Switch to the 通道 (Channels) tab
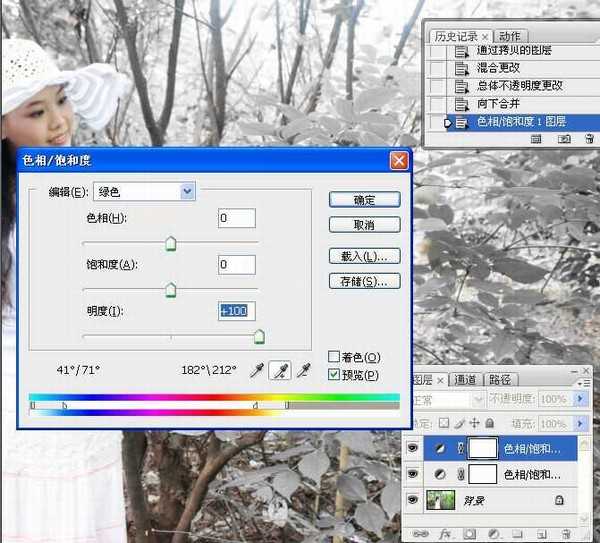Viewport: 600px width, 543px height. 465,380
